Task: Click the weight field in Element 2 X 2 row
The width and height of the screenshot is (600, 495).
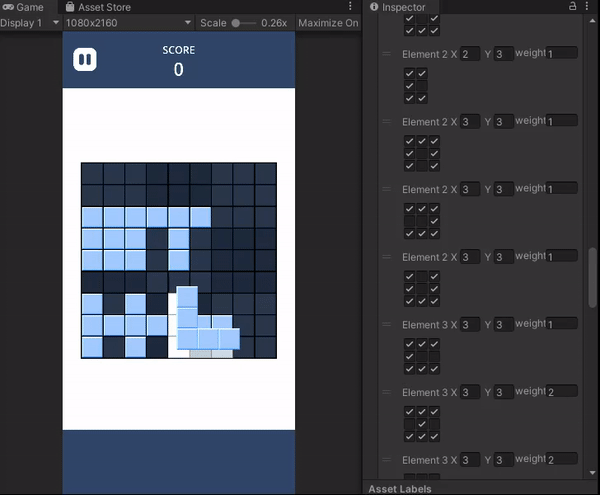Action: point(562,53)
